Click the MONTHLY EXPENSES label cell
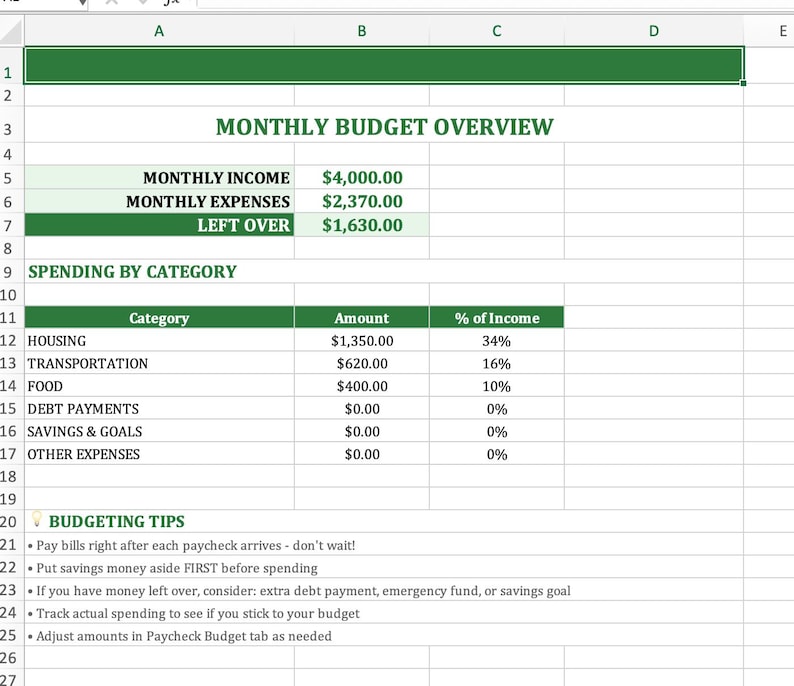This screenshot has width=794, height=686. (x=159, y=201)
